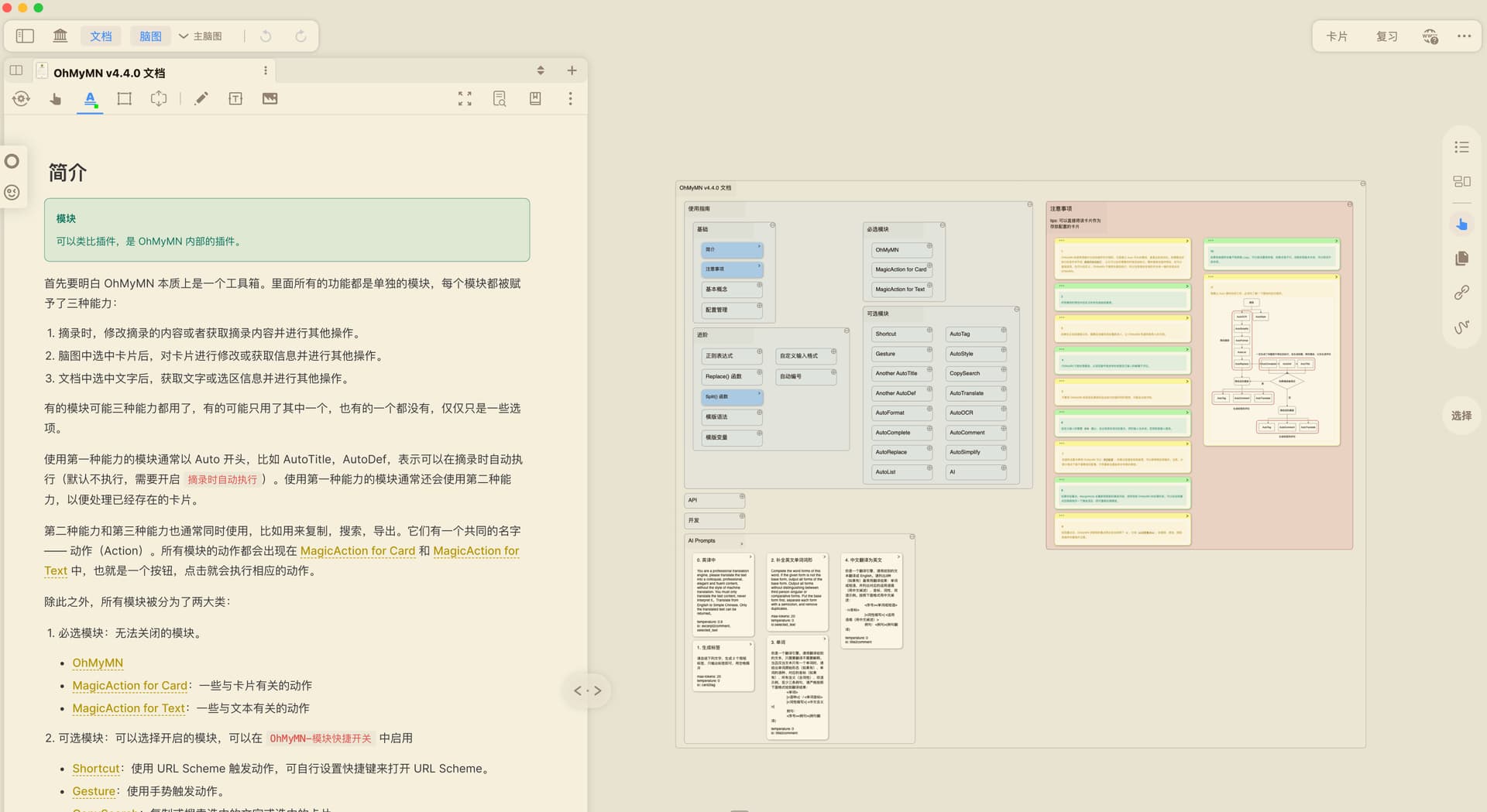This screenshot has width=1487, height=812.
Task: Toggle the 脑图 mindmap view
Action: point(150,36)
